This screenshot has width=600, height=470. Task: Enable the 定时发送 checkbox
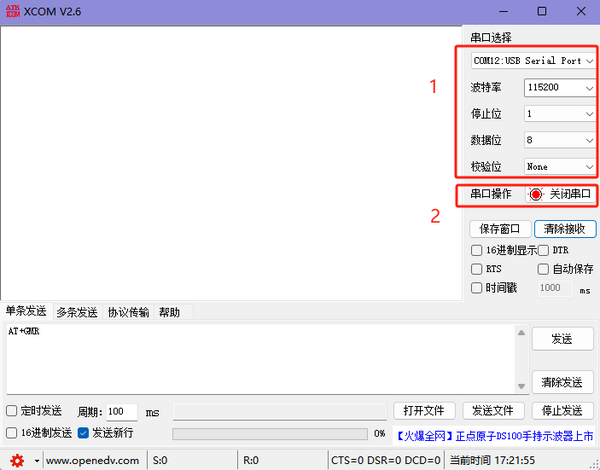click(x=11, y=411)
